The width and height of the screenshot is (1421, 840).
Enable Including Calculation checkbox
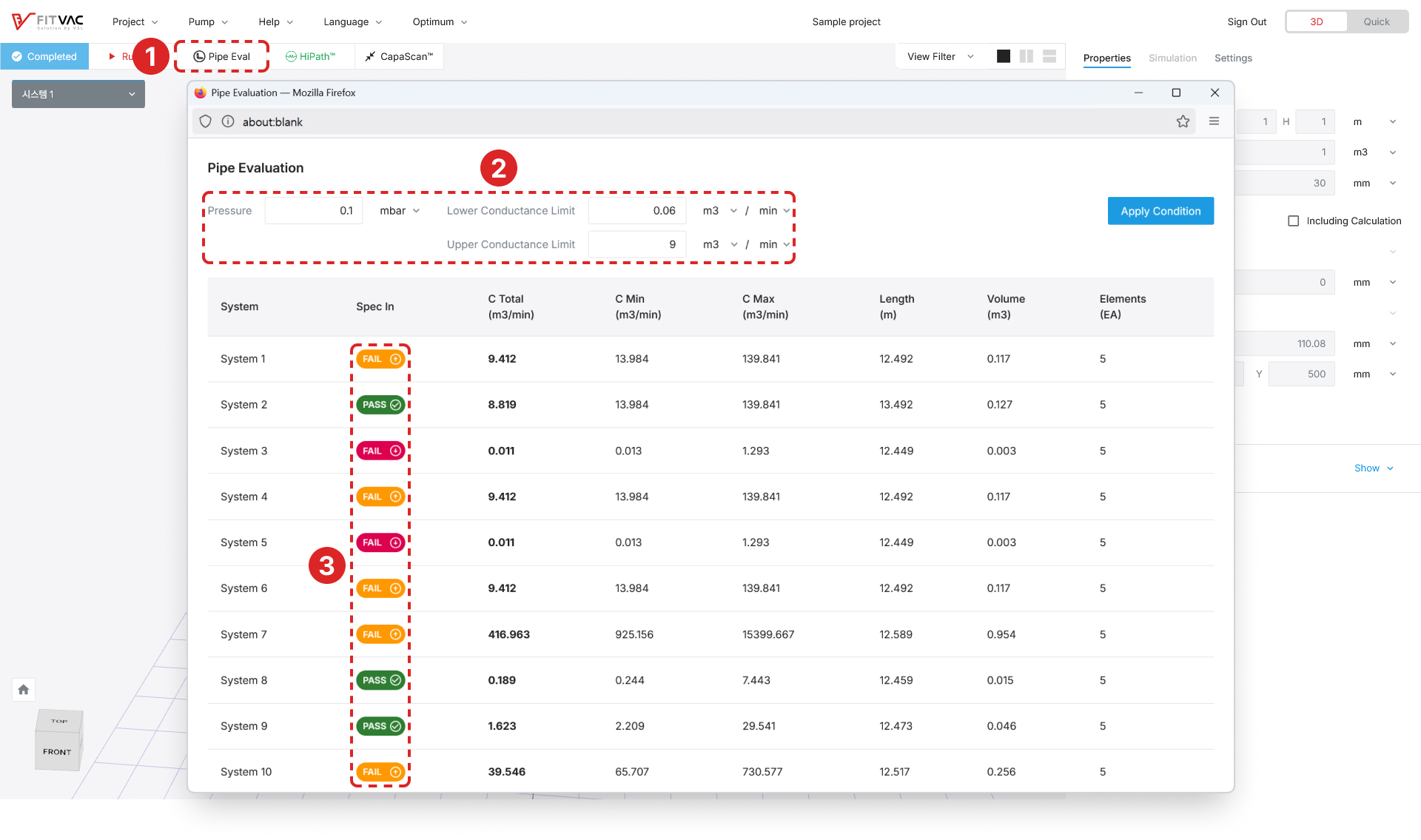[1294, 221]
